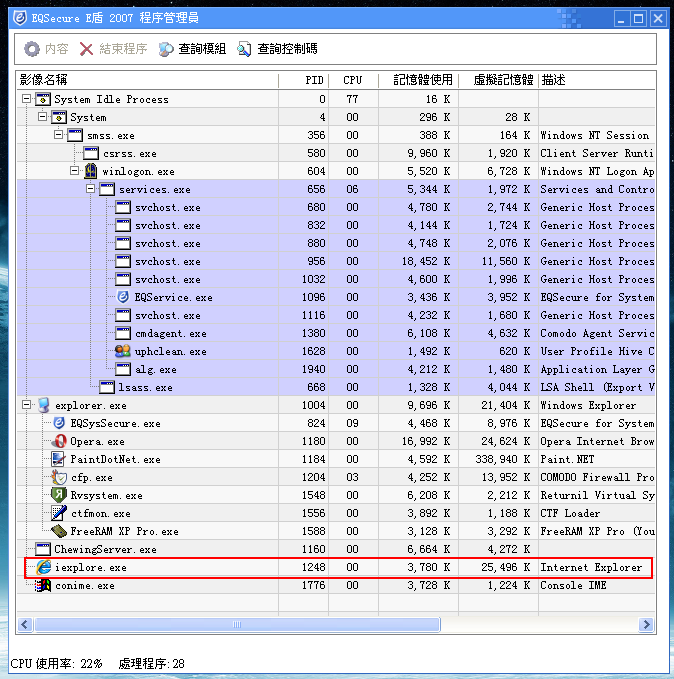Sort by 虛擬記憶體 column header

click(x=499, y=80)
